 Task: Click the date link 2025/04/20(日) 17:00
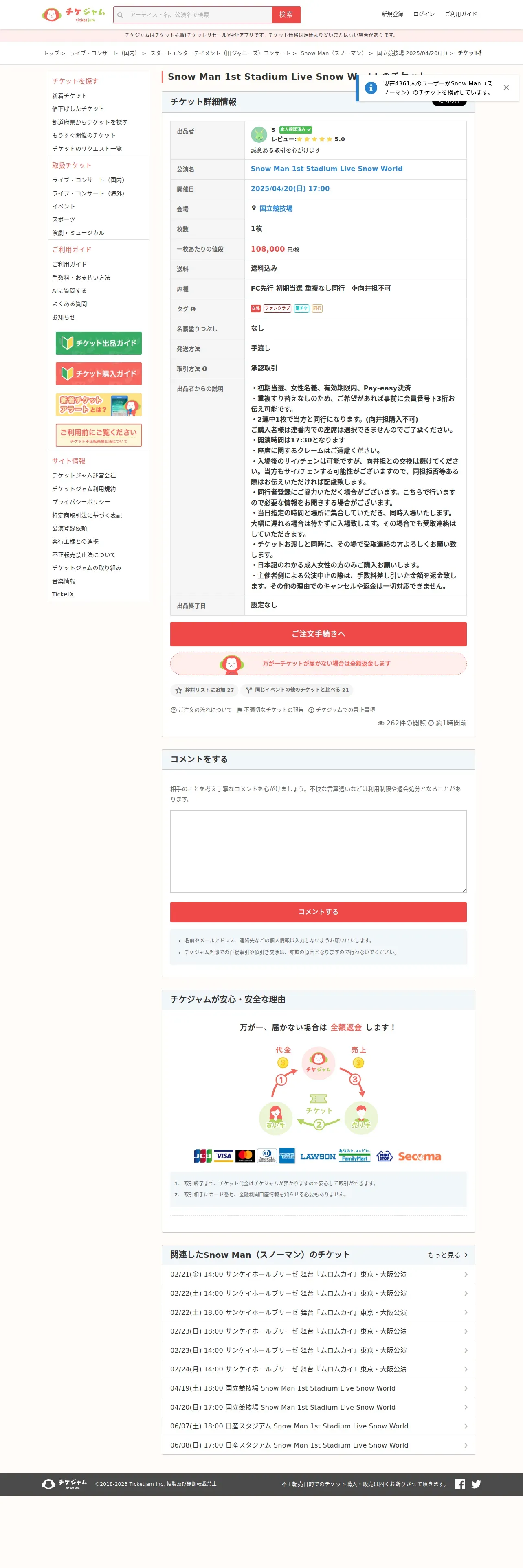click(x=290, y=189)
